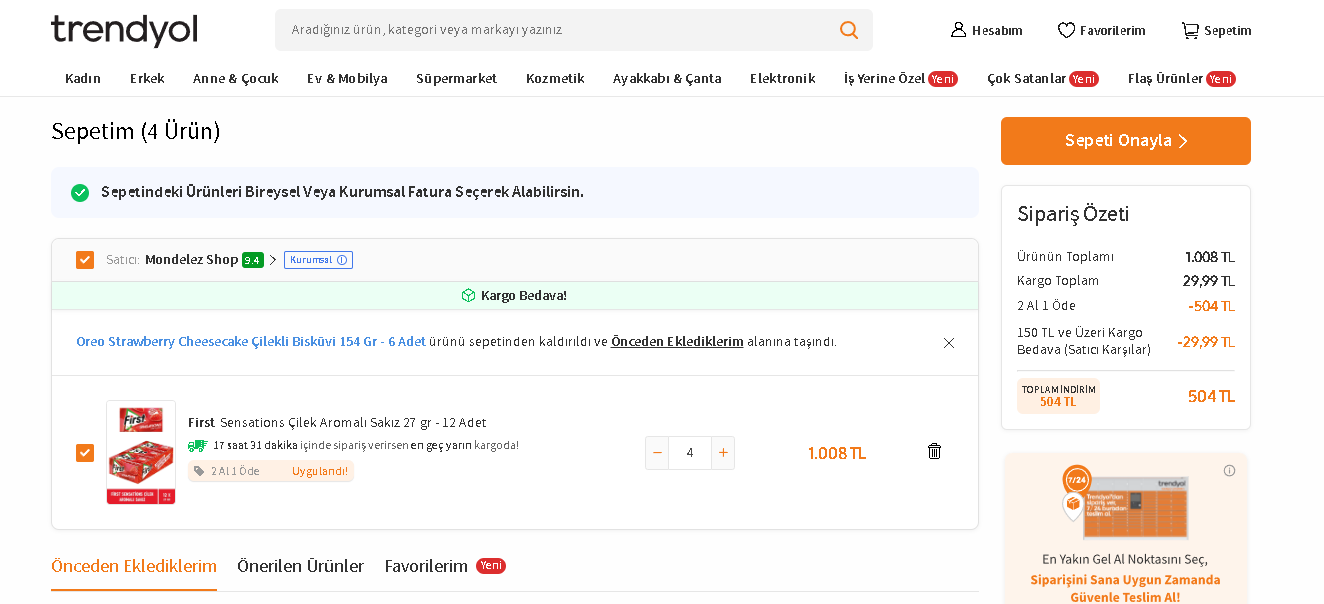Click Önceden Eklediklerim link in notice
The width and height of the screenshot is (1324, 604).
tap(677, 341)
